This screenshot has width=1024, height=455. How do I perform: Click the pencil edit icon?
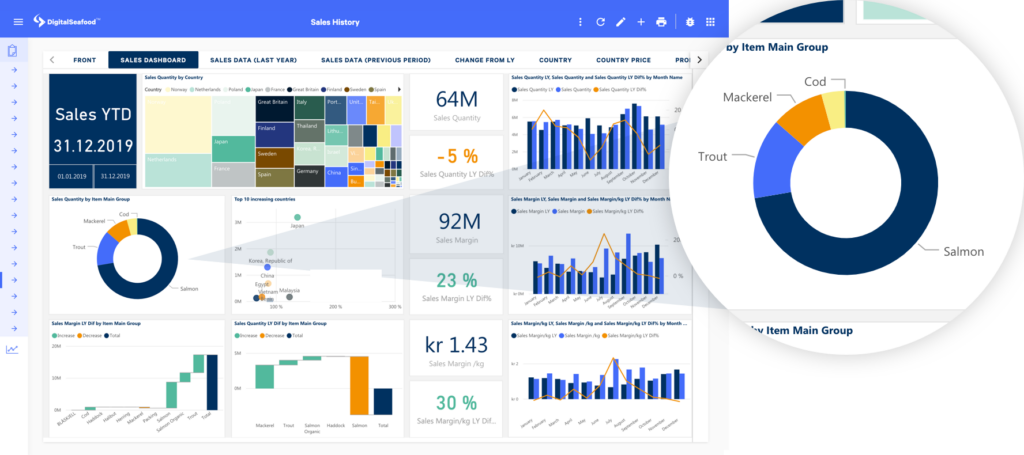[620, 22]
